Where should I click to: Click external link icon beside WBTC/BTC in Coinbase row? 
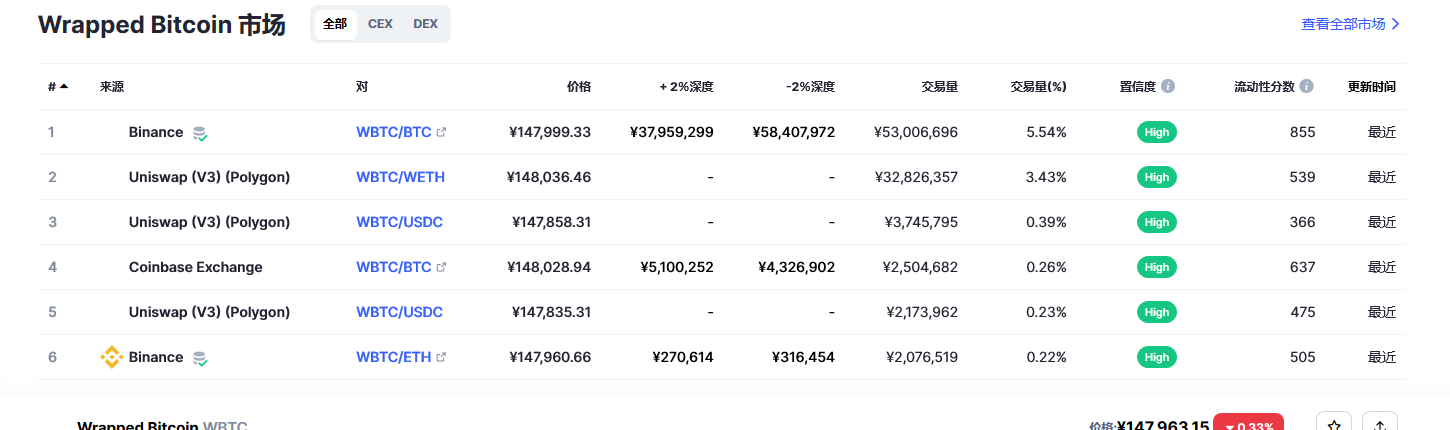click(x=442, y=267)
